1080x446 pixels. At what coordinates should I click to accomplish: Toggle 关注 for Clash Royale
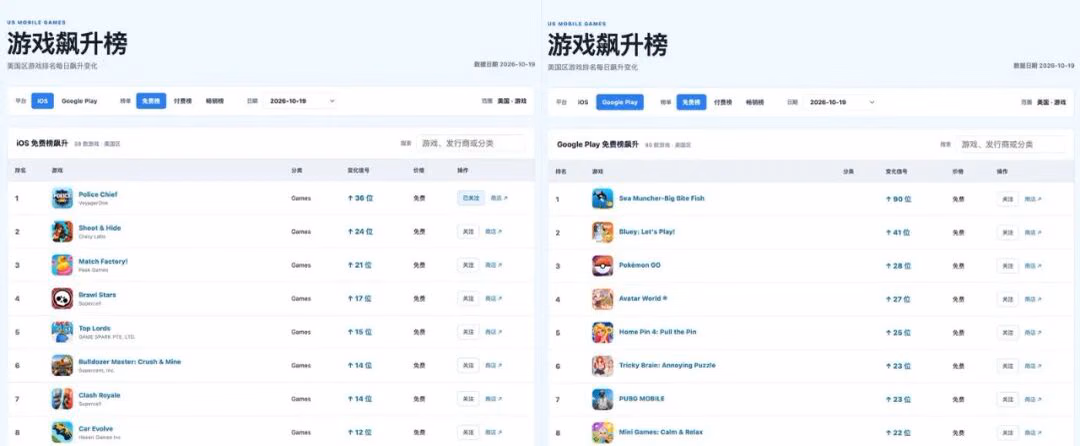click(468, 399)
